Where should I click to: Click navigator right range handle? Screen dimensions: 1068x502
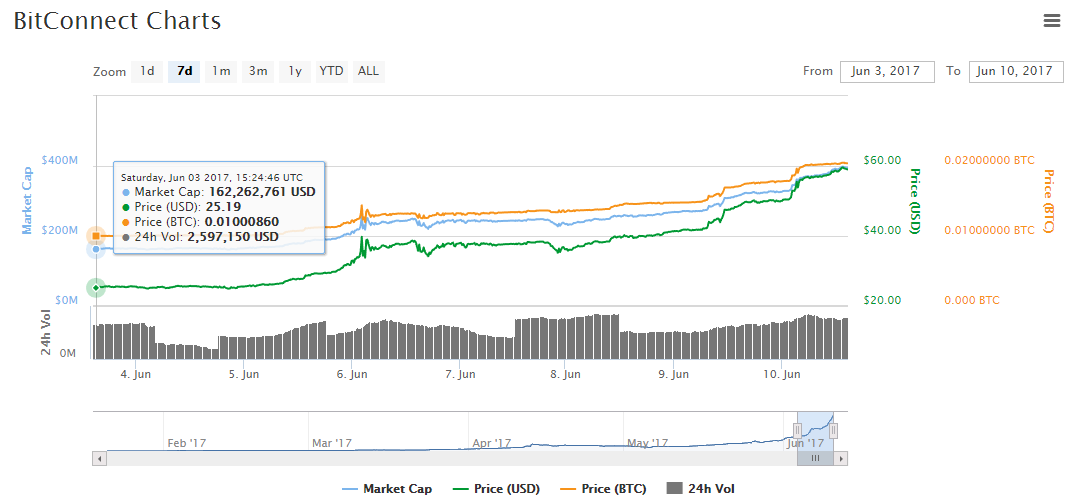pyautogui.click(x=833, y=430)
